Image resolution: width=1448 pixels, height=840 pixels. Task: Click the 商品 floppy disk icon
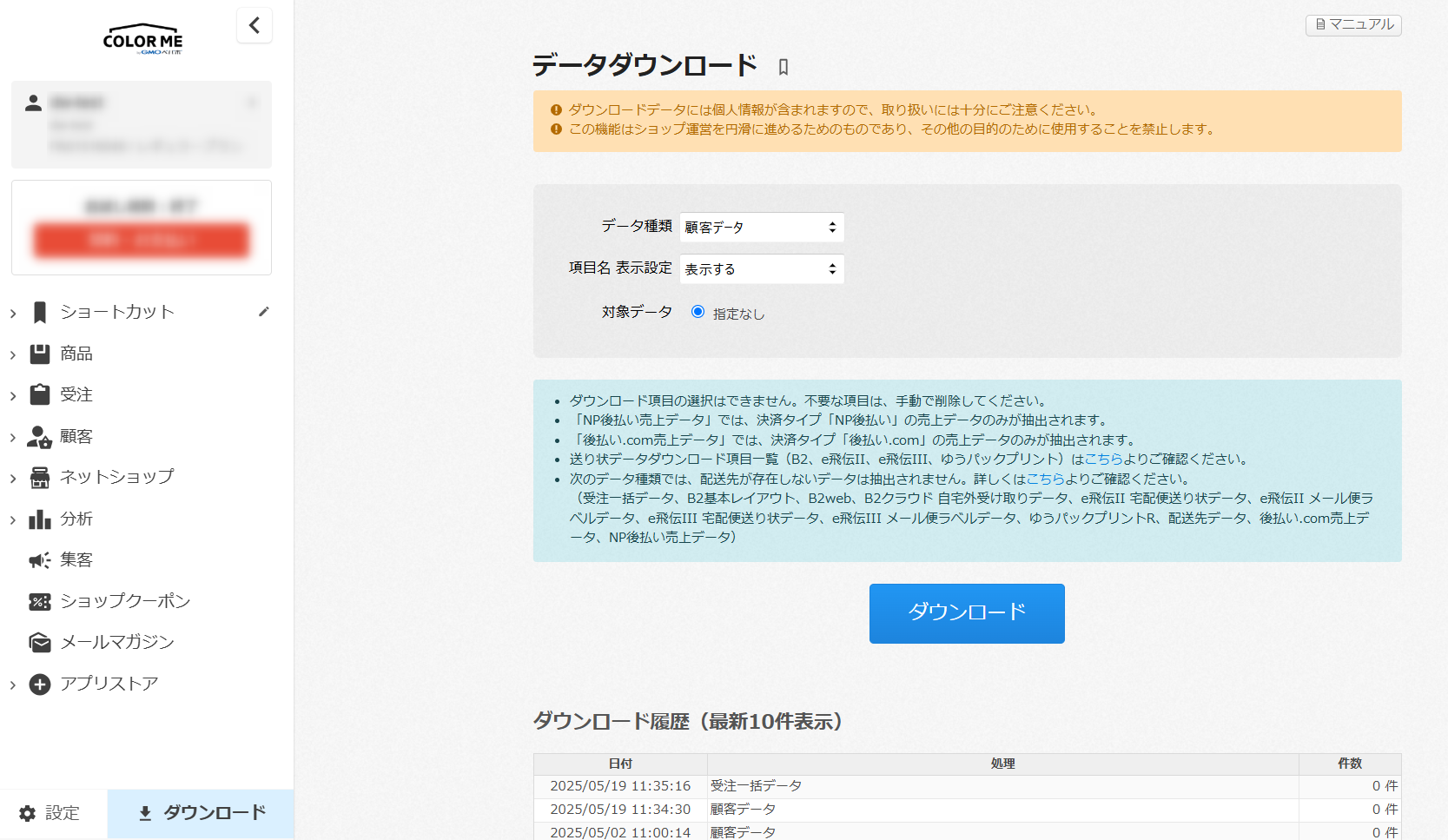(x=40, y=354)
